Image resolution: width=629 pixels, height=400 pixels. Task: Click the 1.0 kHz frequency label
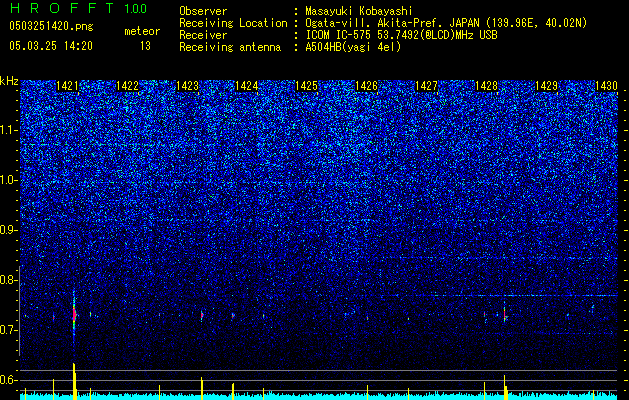click(9, 180)
